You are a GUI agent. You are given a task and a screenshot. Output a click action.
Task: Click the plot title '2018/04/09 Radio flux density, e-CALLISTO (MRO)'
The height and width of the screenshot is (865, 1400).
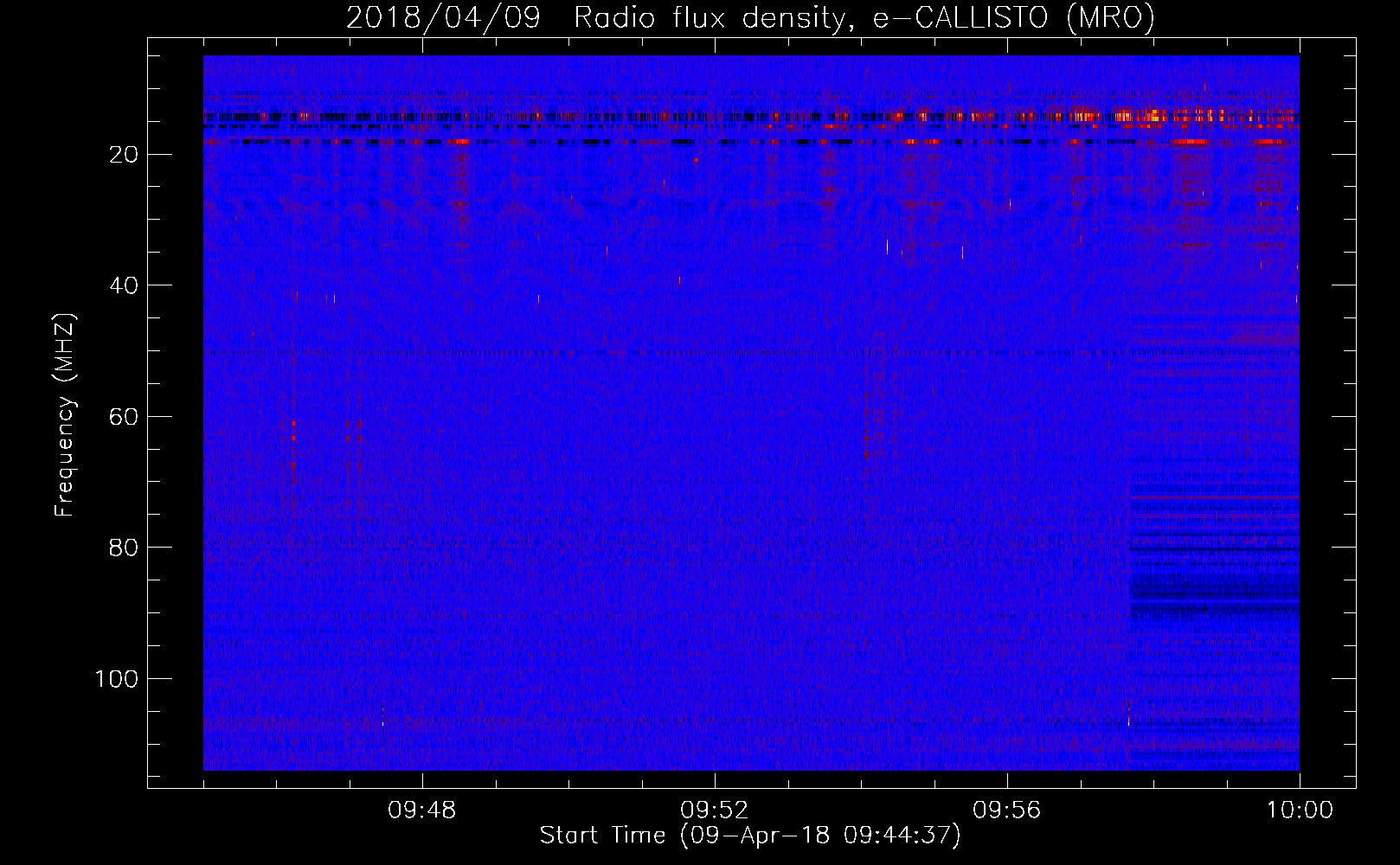[750, 17]
